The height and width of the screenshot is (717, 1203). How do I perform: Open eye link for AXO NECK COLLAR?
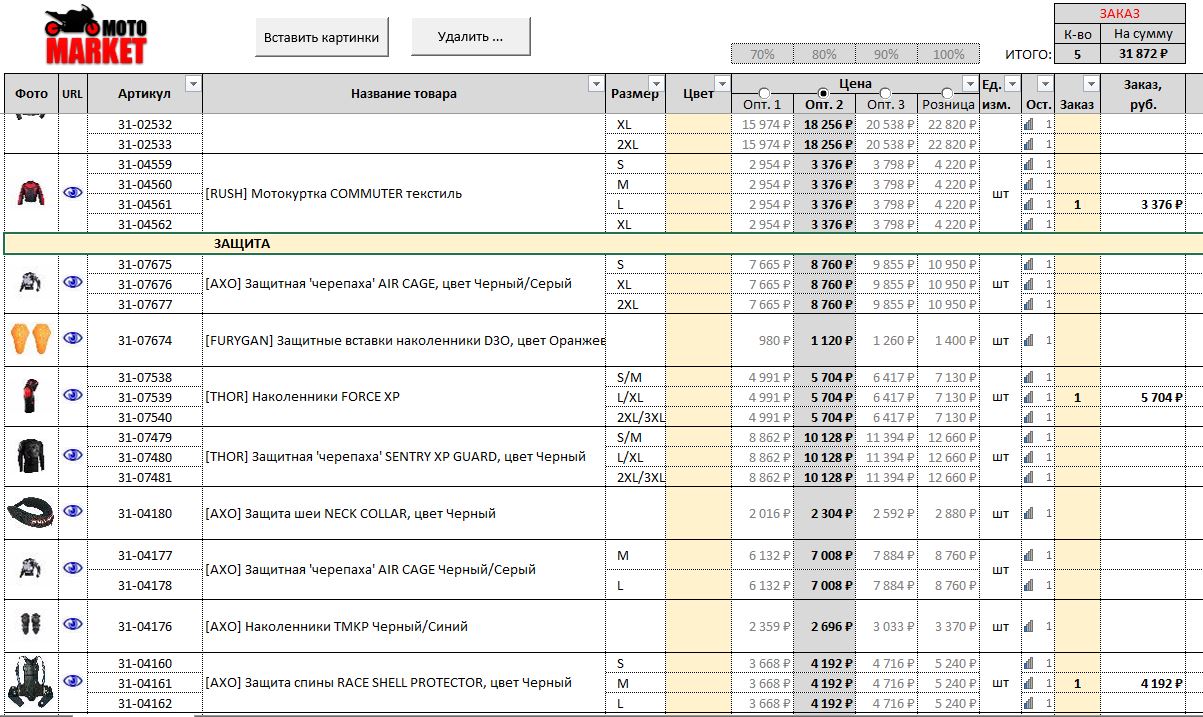click(x=72, y=511)
